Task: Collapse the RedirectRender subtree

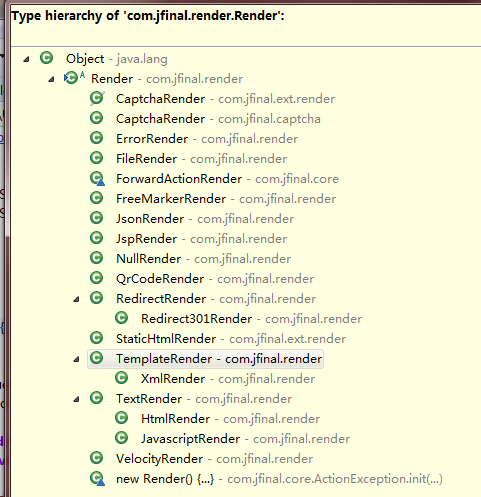Action: click(76, 299)
